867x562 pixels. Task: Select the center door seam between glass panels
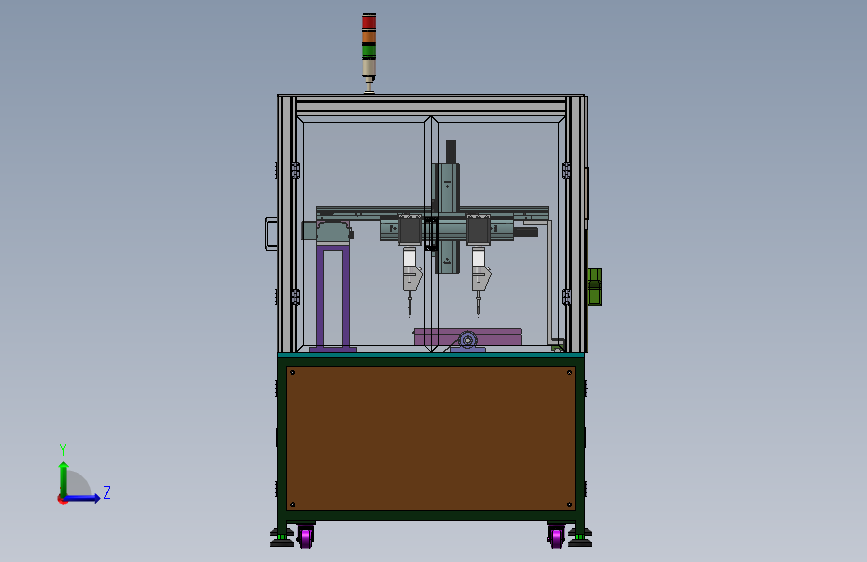(x=431, y=233)
